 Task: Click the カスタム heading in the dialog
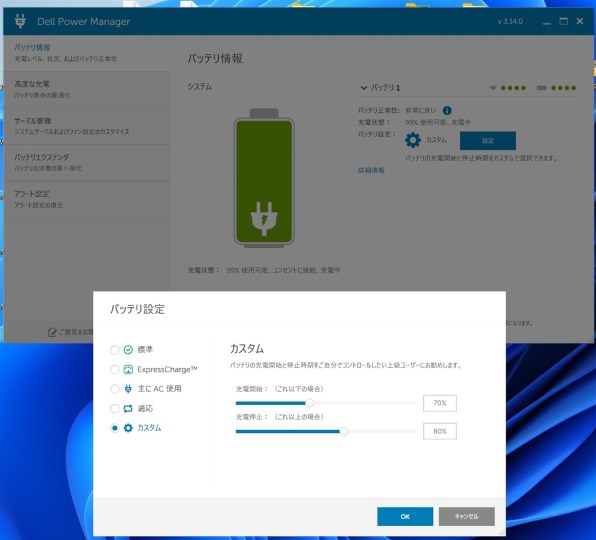click(247, 348)
